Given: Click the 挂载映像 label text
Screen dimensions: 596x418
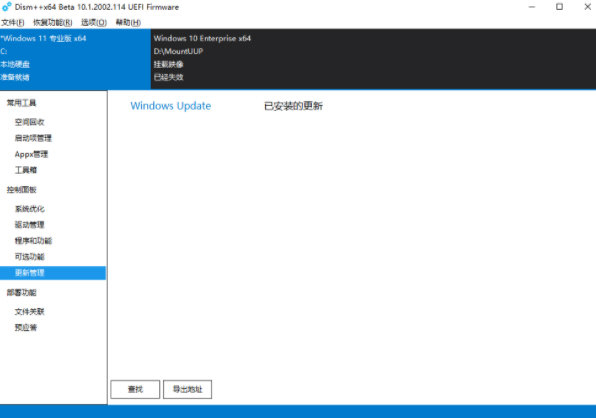Looking at the screenshot, I should [x=168, y=64].
